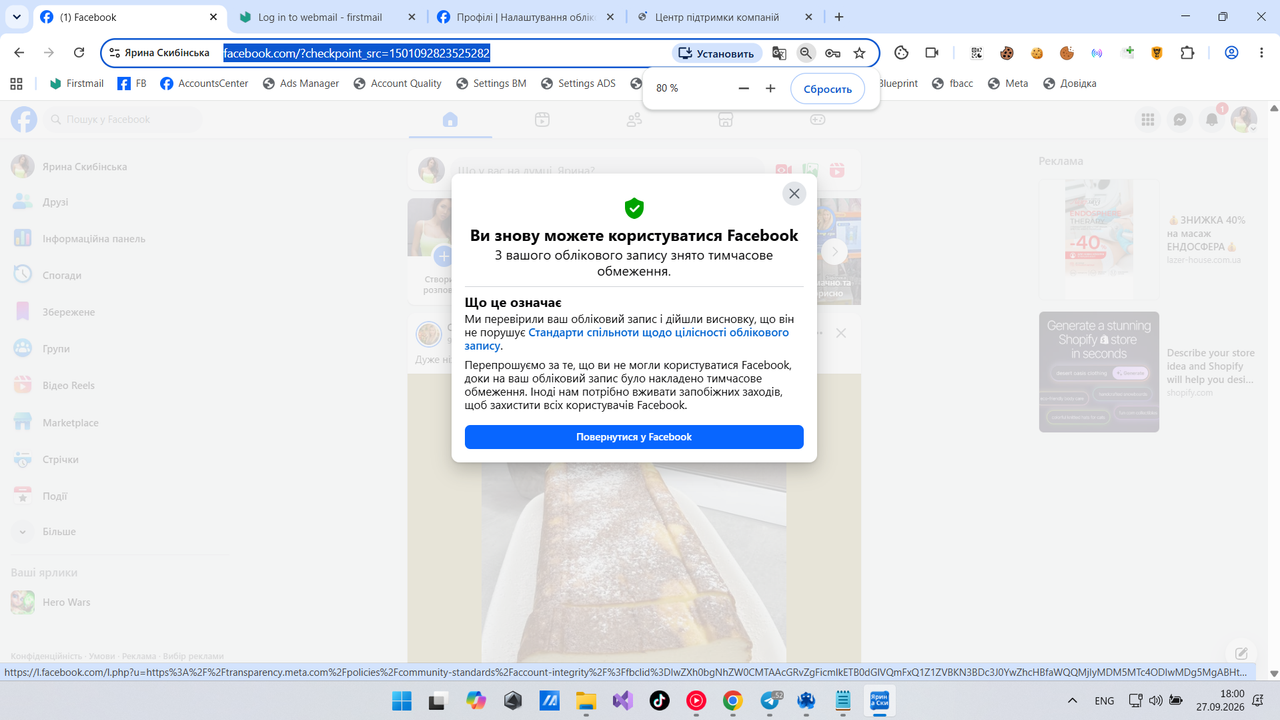Image resolution: width=1280 pixels, height=720 pixels.
Task: Open the Ads Manager bookmark
Action: click(301, 84)
